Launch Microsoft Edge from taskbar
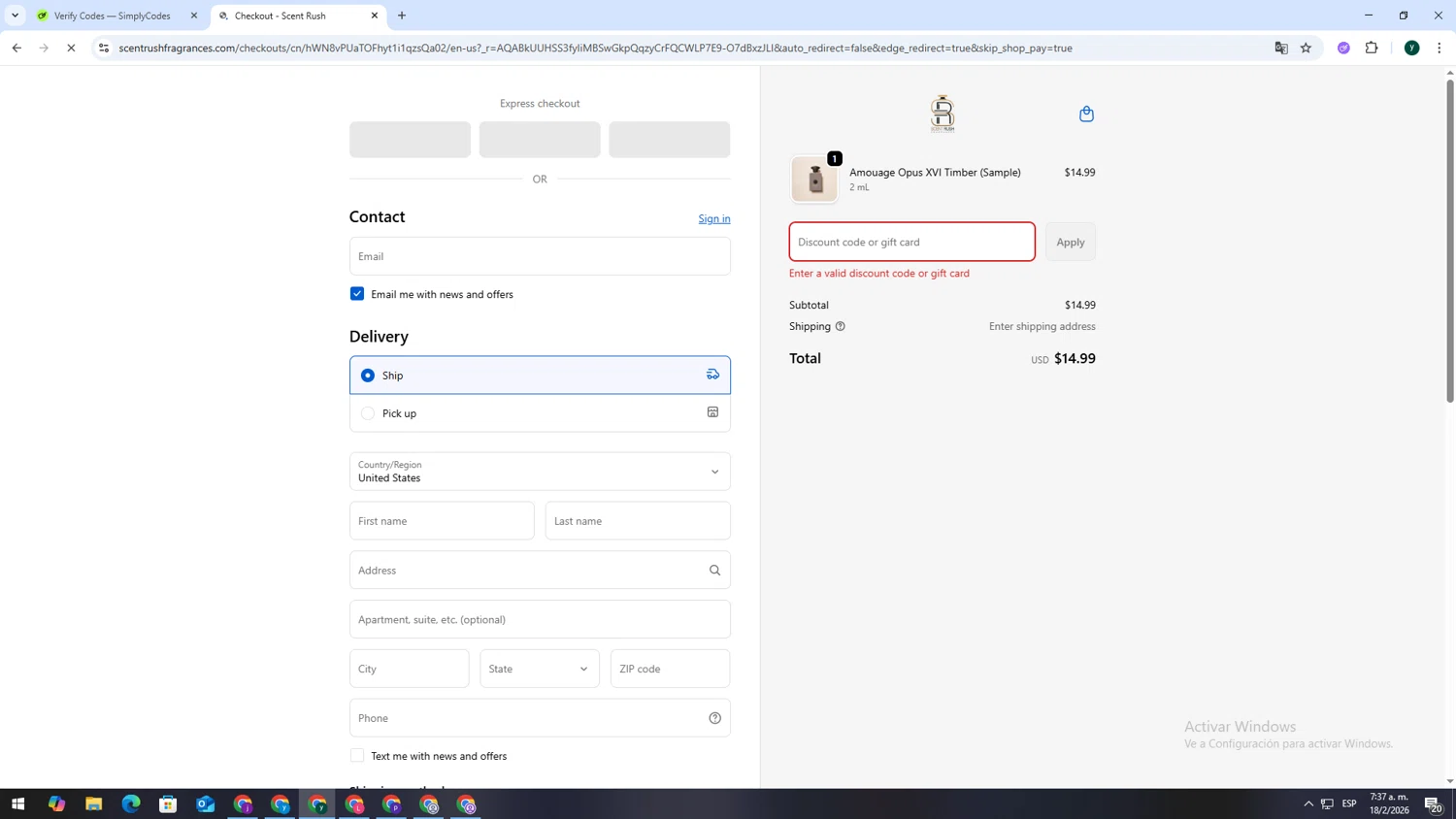Viewport: 1456px width, 819px height. coord(131,804)
